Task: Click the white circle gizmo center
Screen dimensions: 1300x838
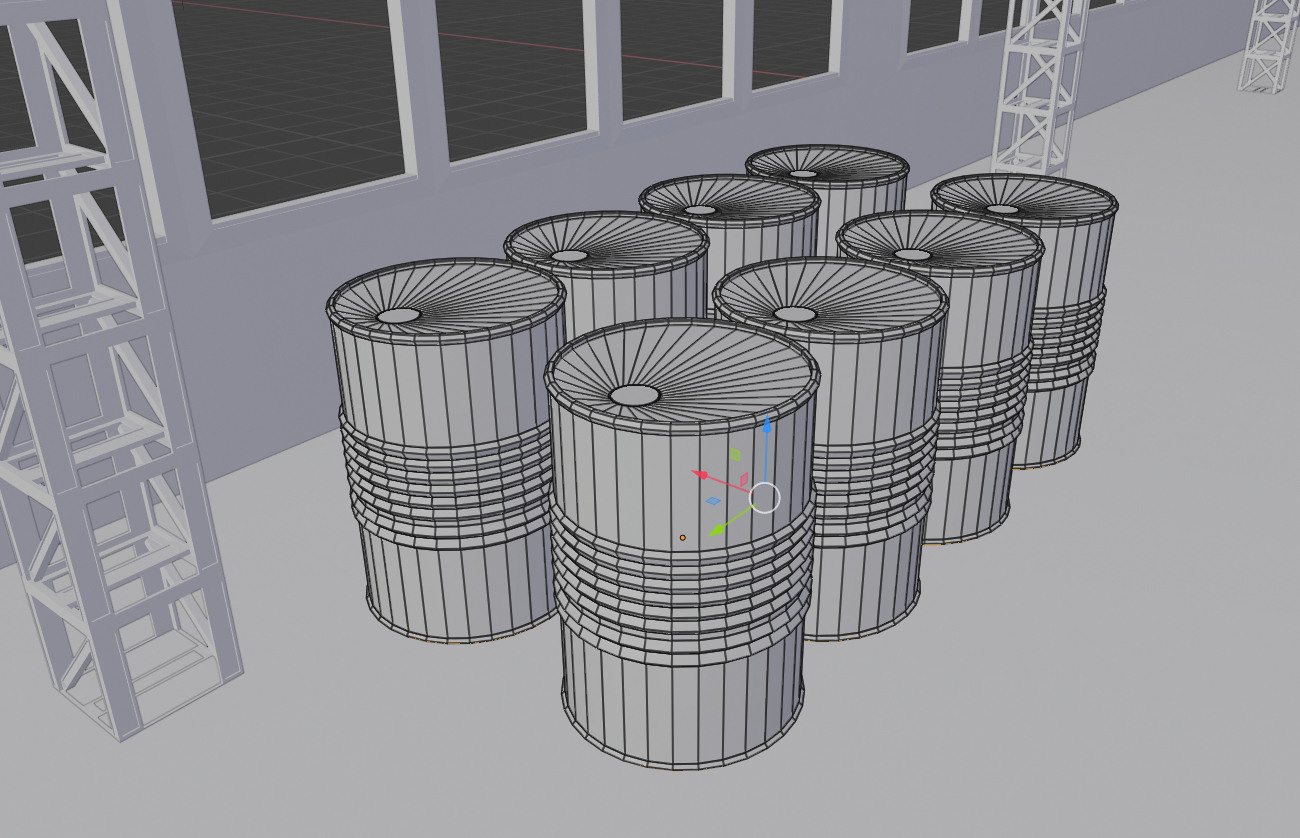Action: [764, 497]
